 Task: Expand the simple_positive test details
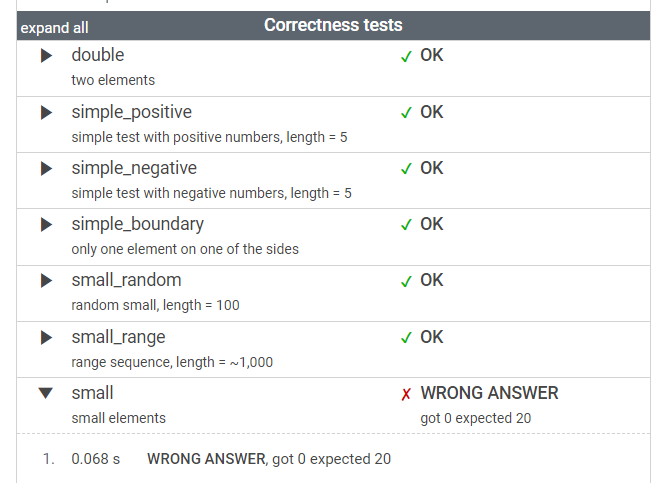click(x=46, y=113)
